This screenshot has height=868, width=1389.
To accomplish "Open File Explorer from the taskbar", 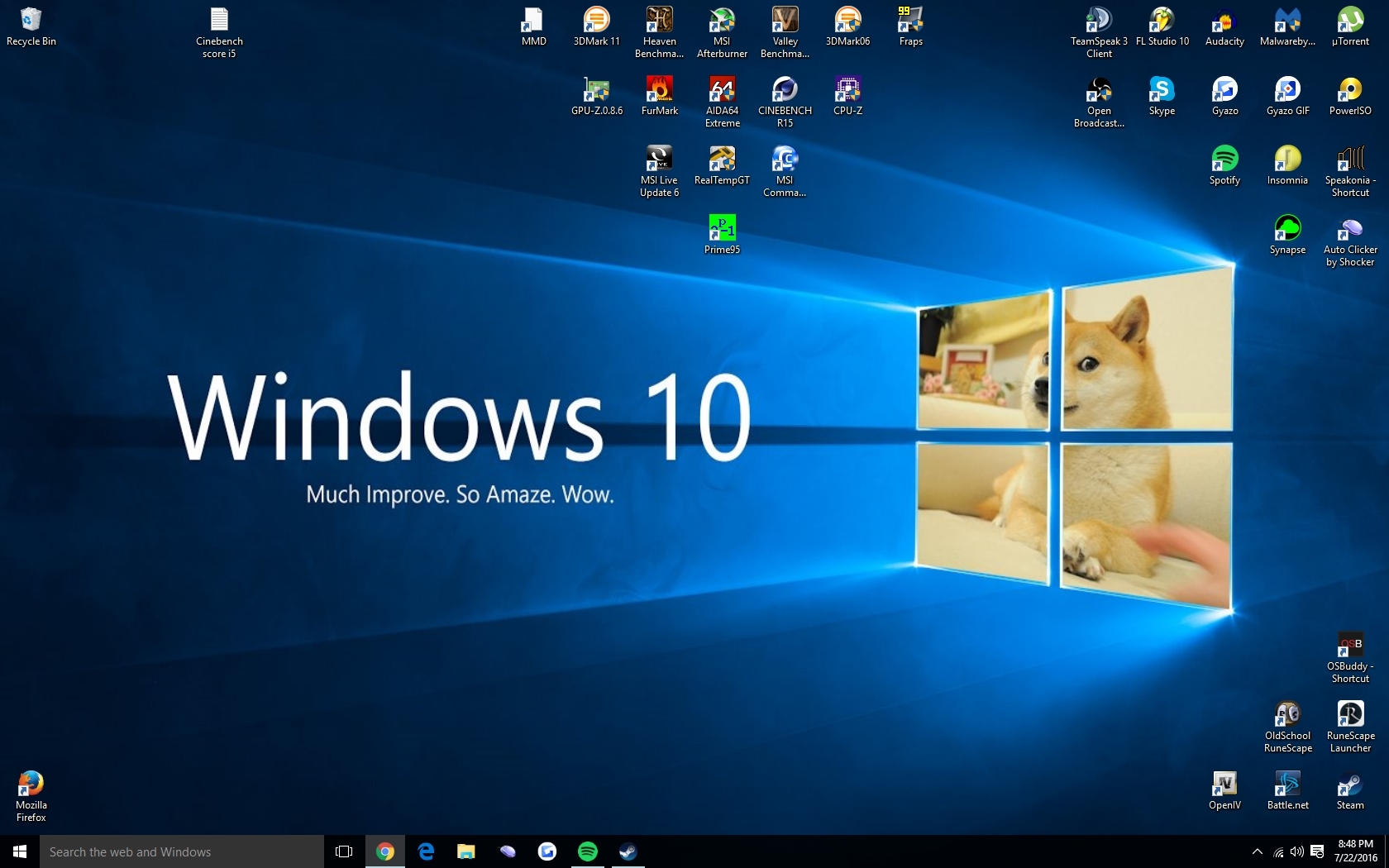I will click(466, 851).
